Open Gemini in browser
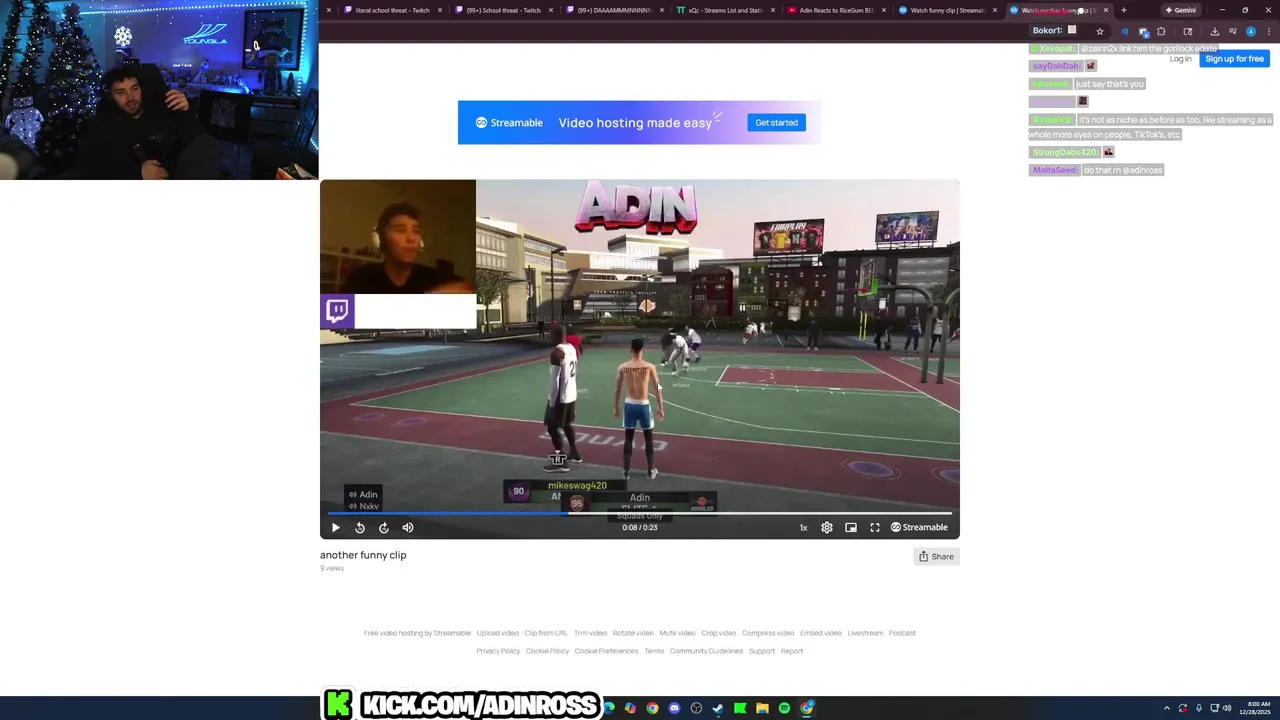 (x=1180, y=10)
